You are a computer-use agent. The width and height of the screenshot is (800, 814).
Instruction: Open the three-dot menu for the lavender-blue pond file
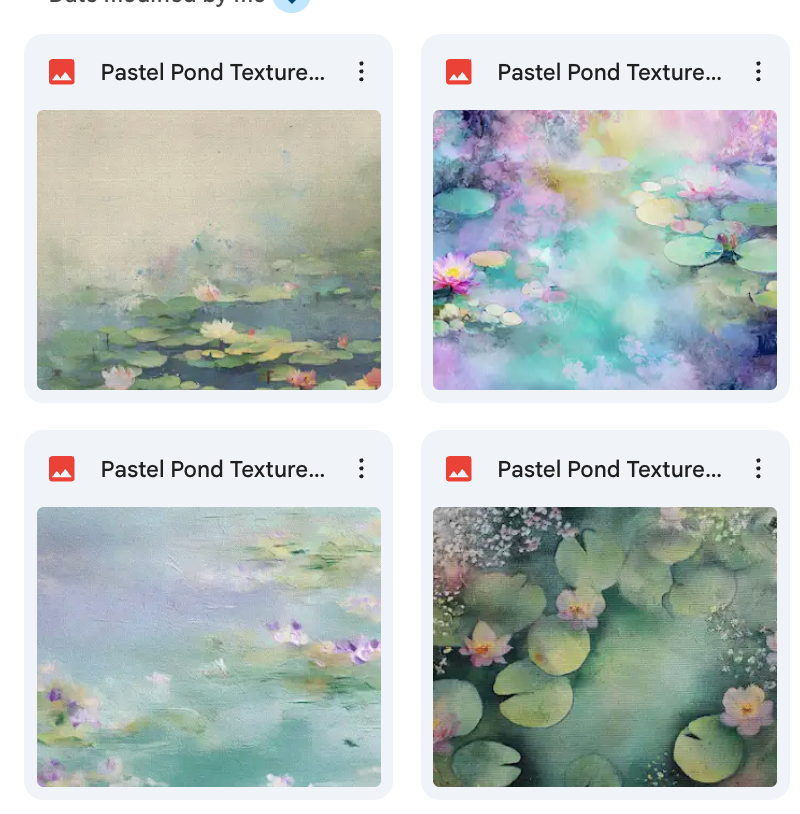[361, 469]
